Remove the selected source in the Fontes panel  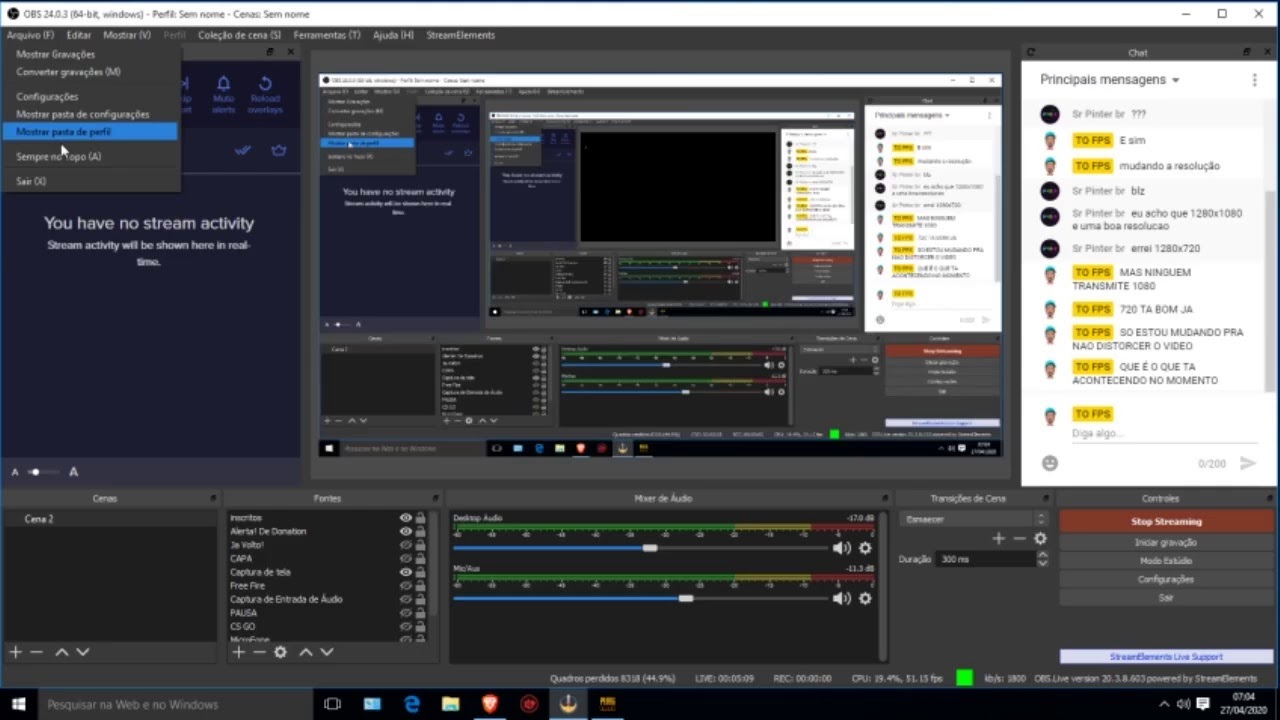tap(259, 652)
